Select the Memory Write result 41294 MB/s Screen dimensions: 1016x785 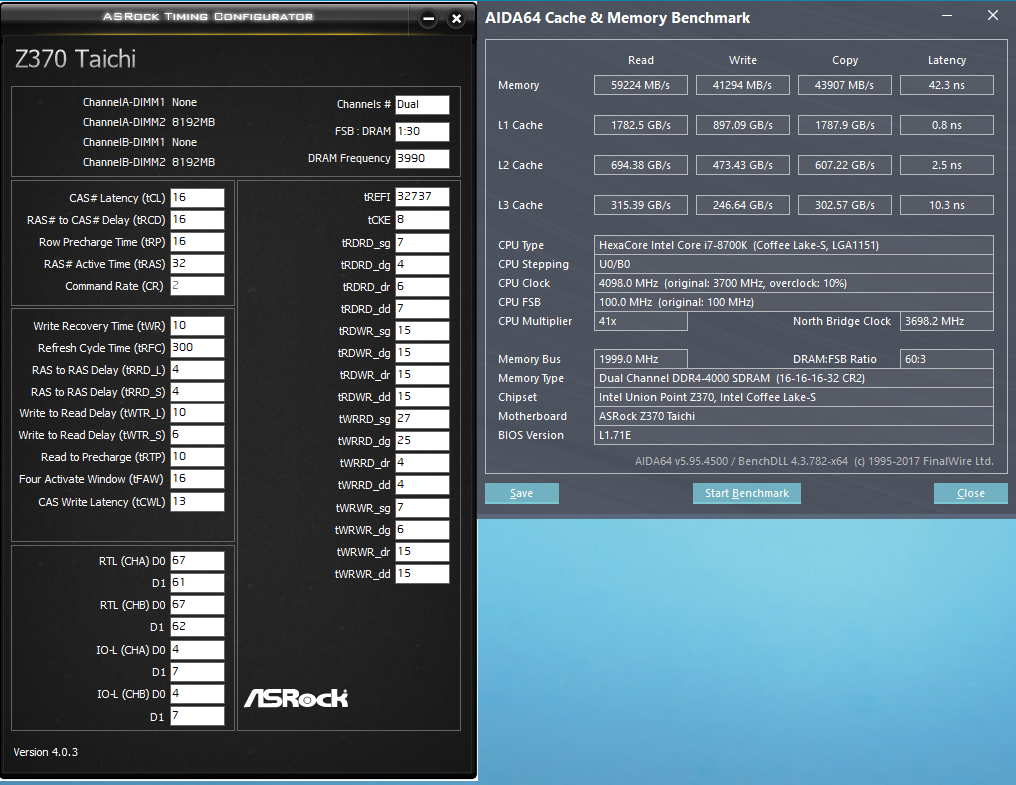(743, 86)
